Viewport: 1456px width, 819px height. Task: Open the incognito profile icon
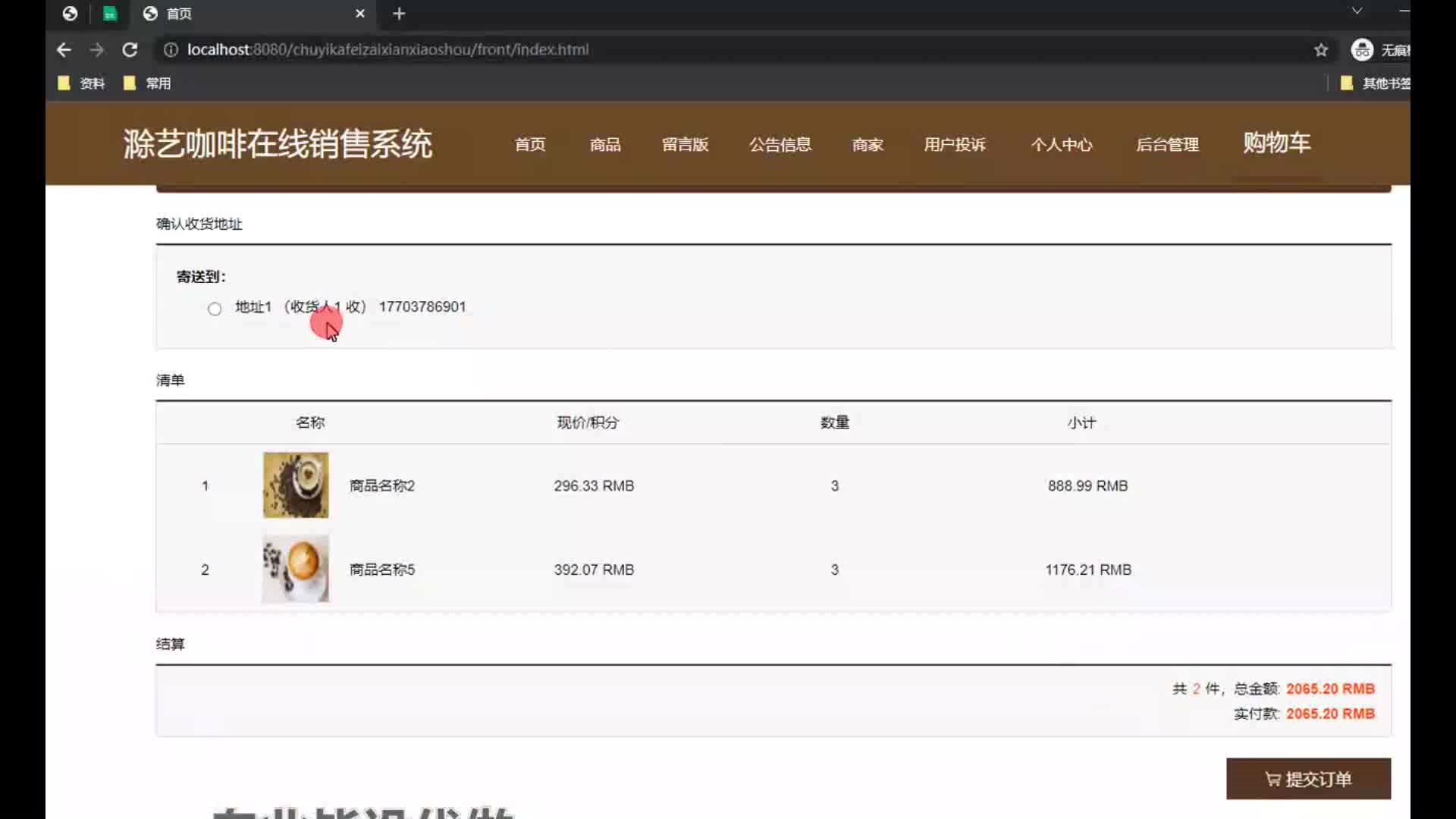point(1362,50)
